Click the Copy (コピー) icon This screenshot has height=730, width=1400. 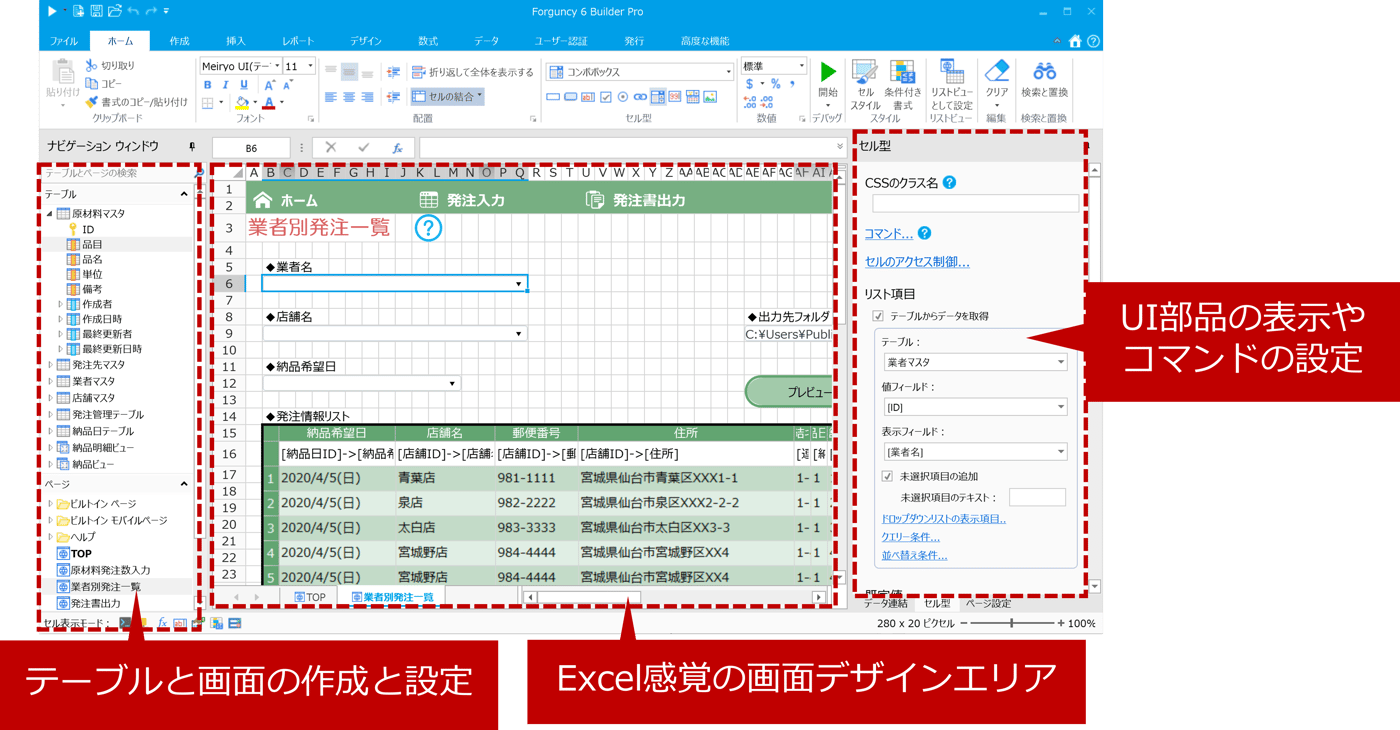tap(91, 84)
